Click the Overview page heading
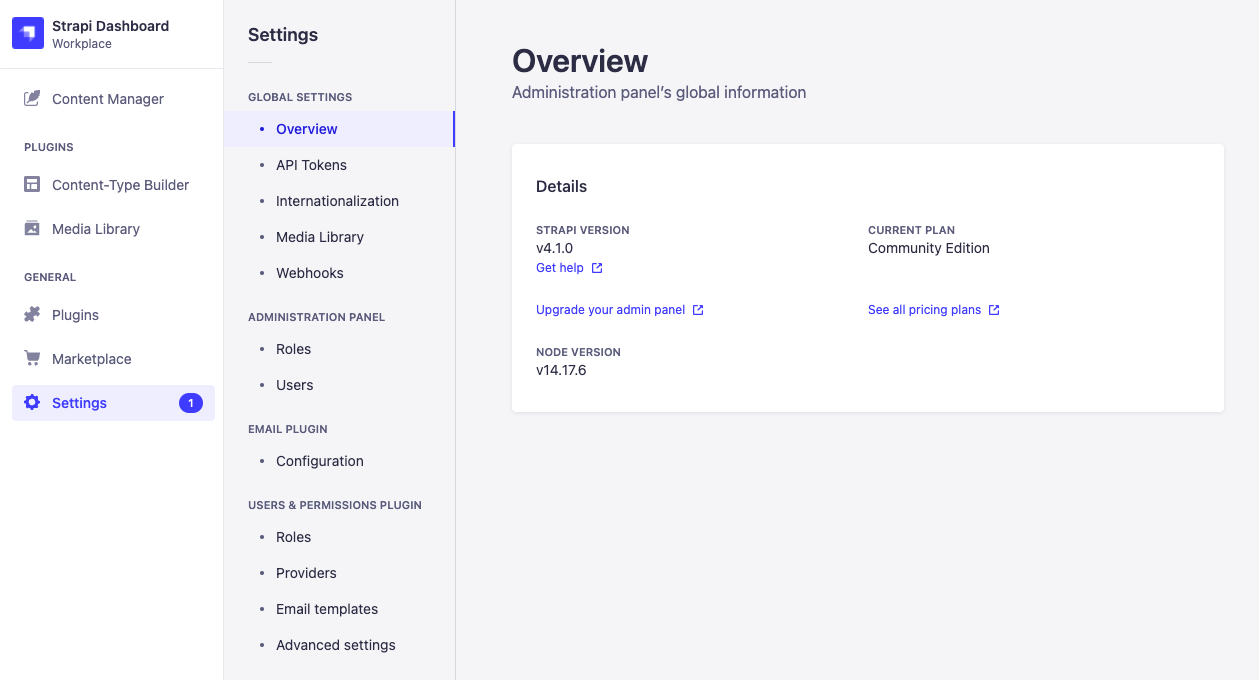Viewport: 1259px width, 680px height. pos(580,61)
